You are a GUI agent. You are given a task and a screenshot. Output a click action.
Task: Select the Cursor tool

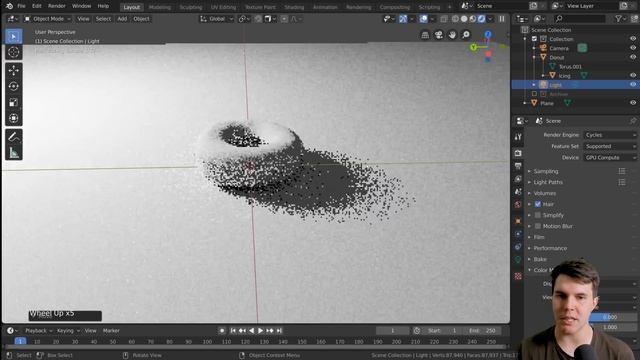click(x=13, y=52)
